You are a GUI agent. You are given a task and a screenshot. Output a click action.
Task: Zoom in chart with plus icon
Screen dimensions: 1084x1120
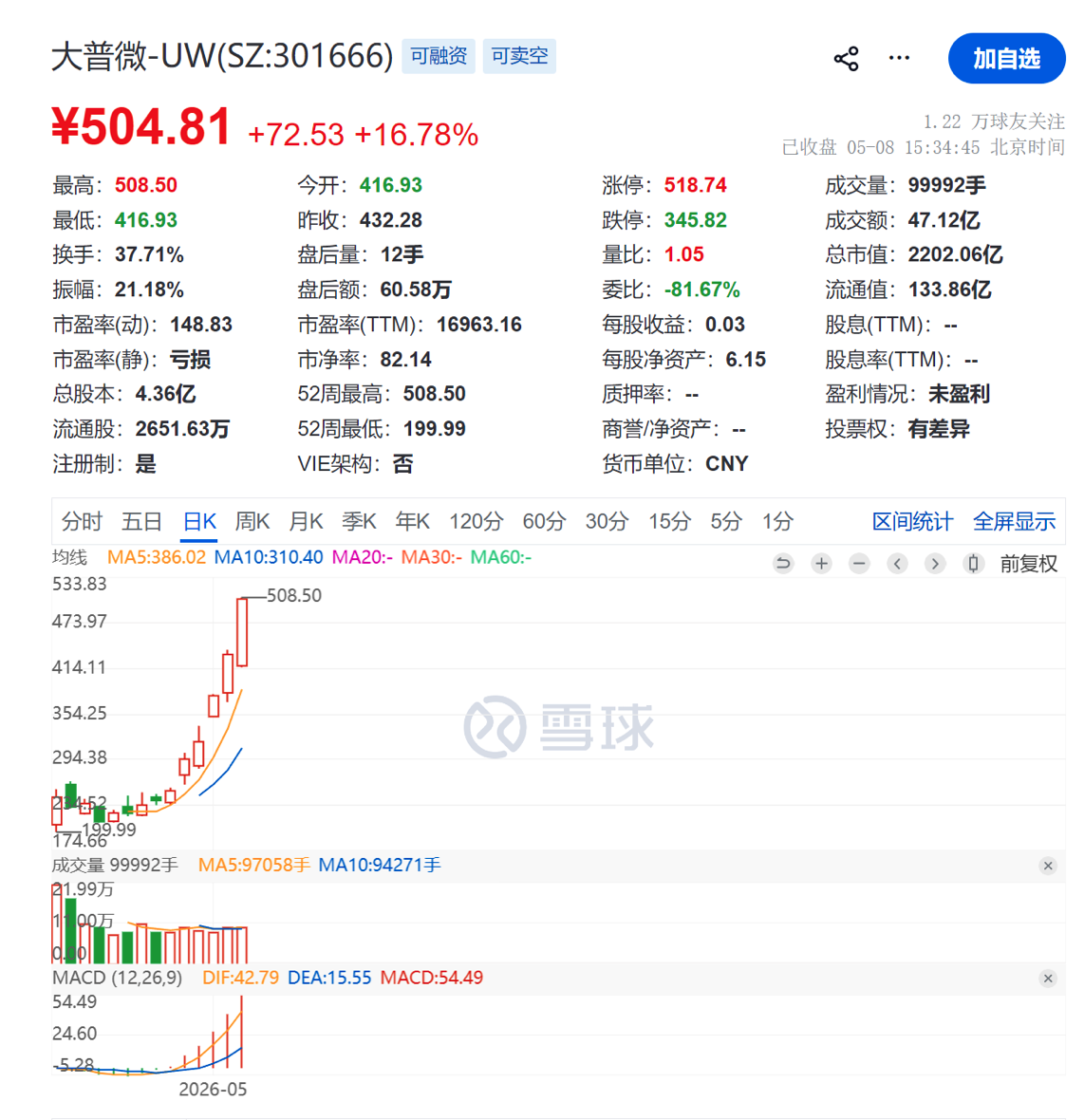tap(821, 564)
